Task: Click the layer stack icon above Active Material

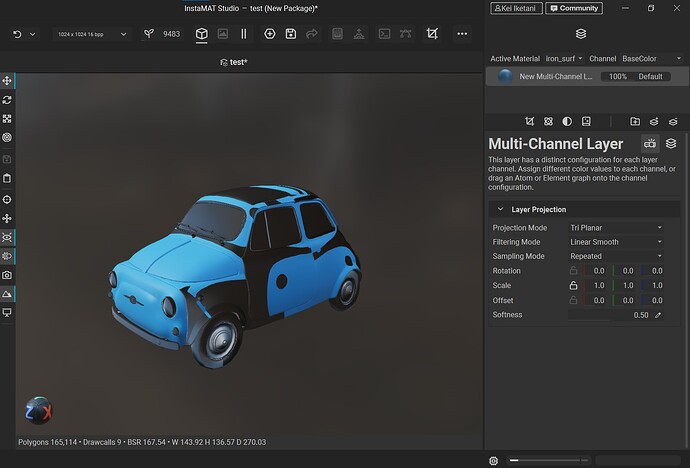Action: (581, 34)
